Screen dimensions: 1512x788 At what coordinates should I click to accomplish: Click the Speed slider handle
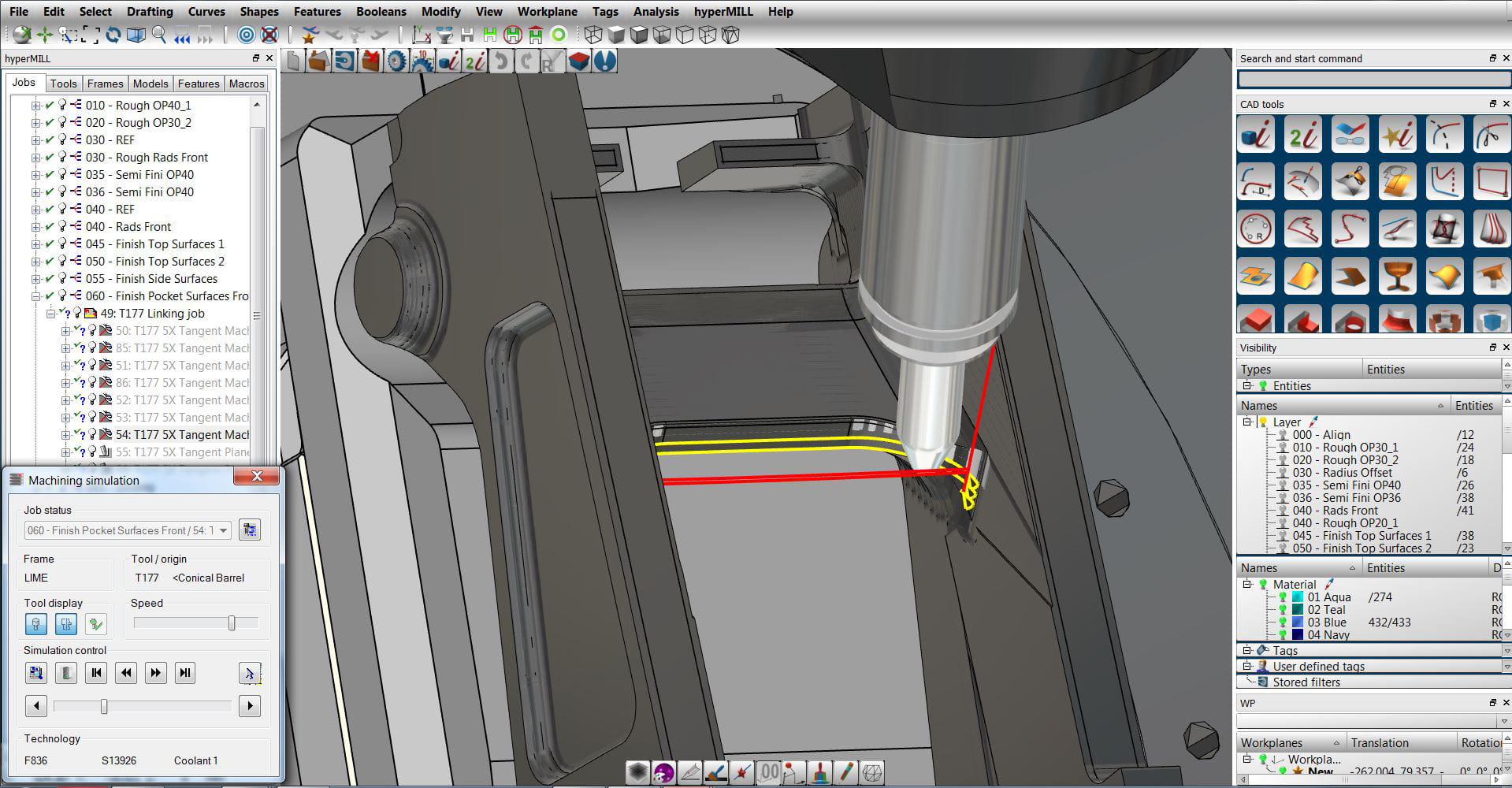[x=232, y=623]
